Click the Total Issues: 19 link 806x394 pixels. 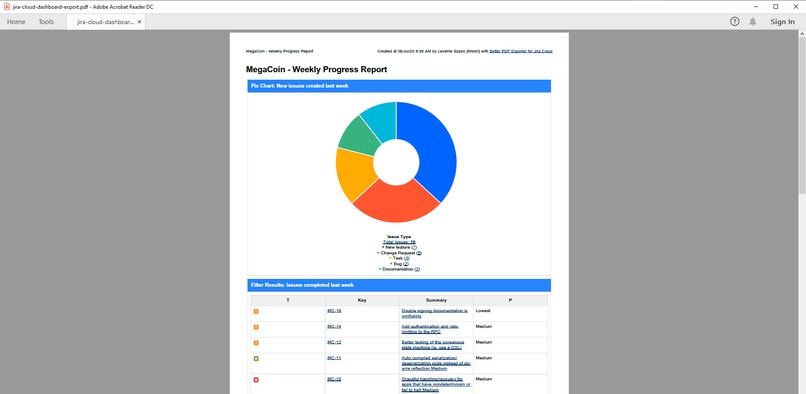coord(399,242)
